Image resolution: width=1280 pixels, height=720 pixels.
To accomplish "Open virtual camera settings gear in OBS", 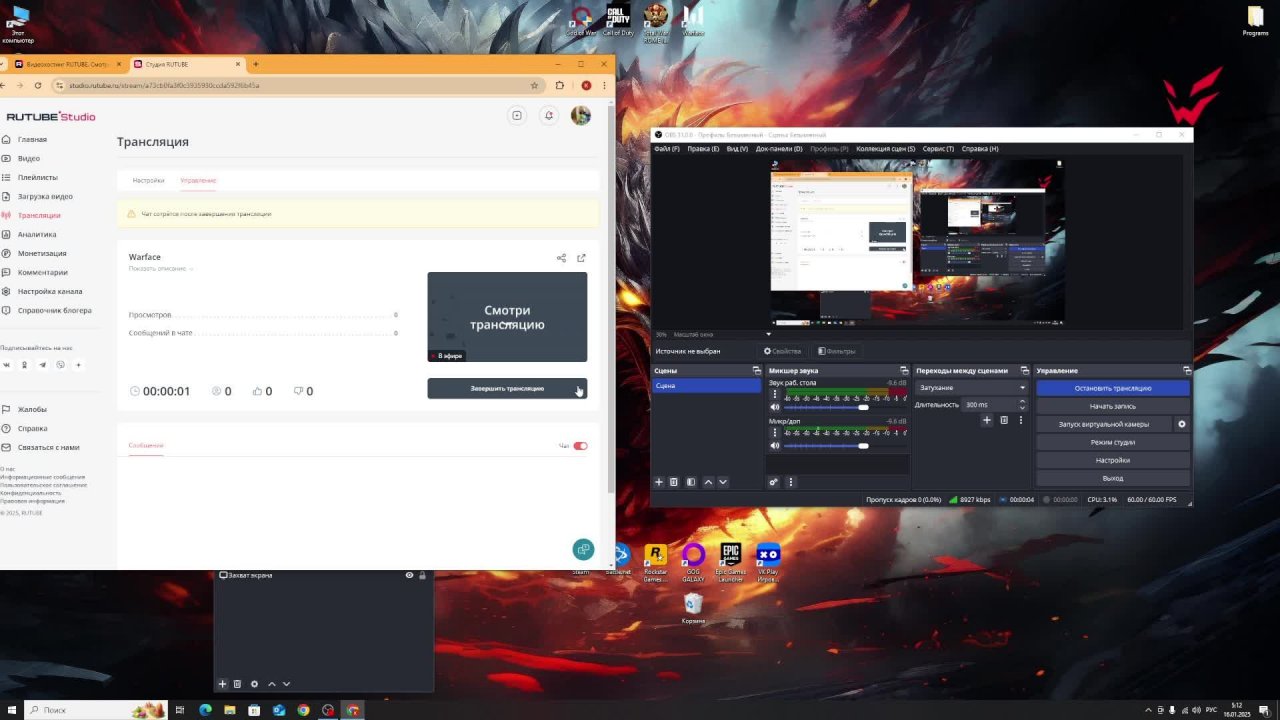I will [1182, 424].
